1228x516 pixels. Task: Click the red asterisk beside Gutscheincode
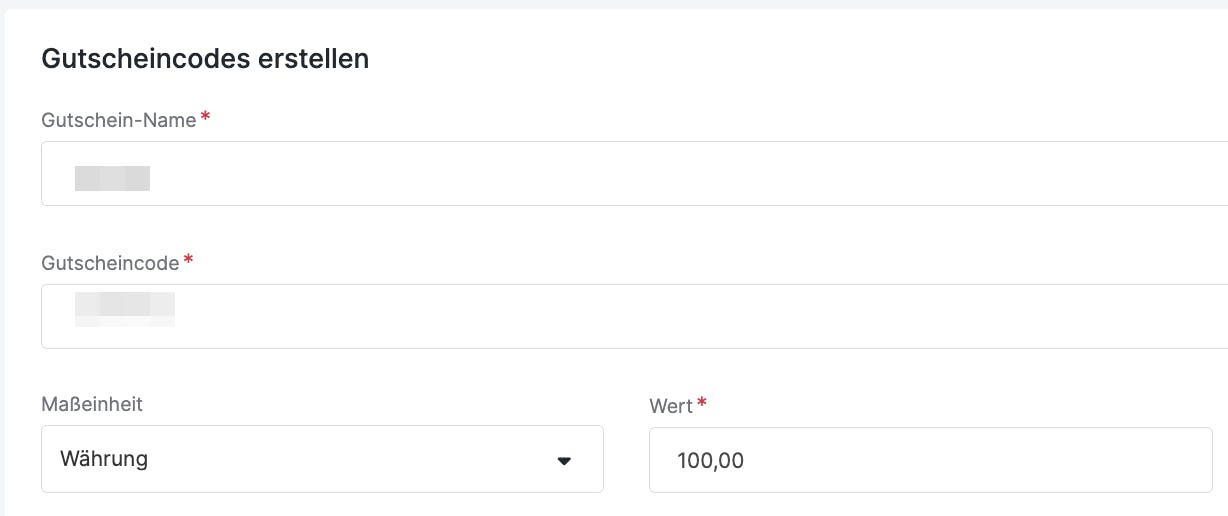(x=188, y=261)
